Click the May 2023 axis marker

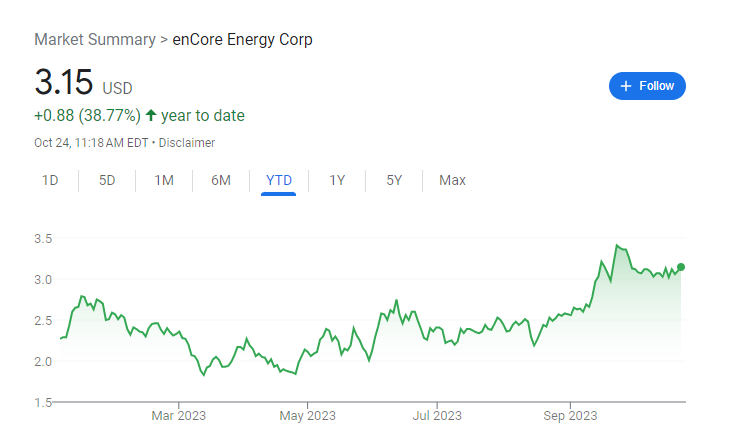(307, 415)
